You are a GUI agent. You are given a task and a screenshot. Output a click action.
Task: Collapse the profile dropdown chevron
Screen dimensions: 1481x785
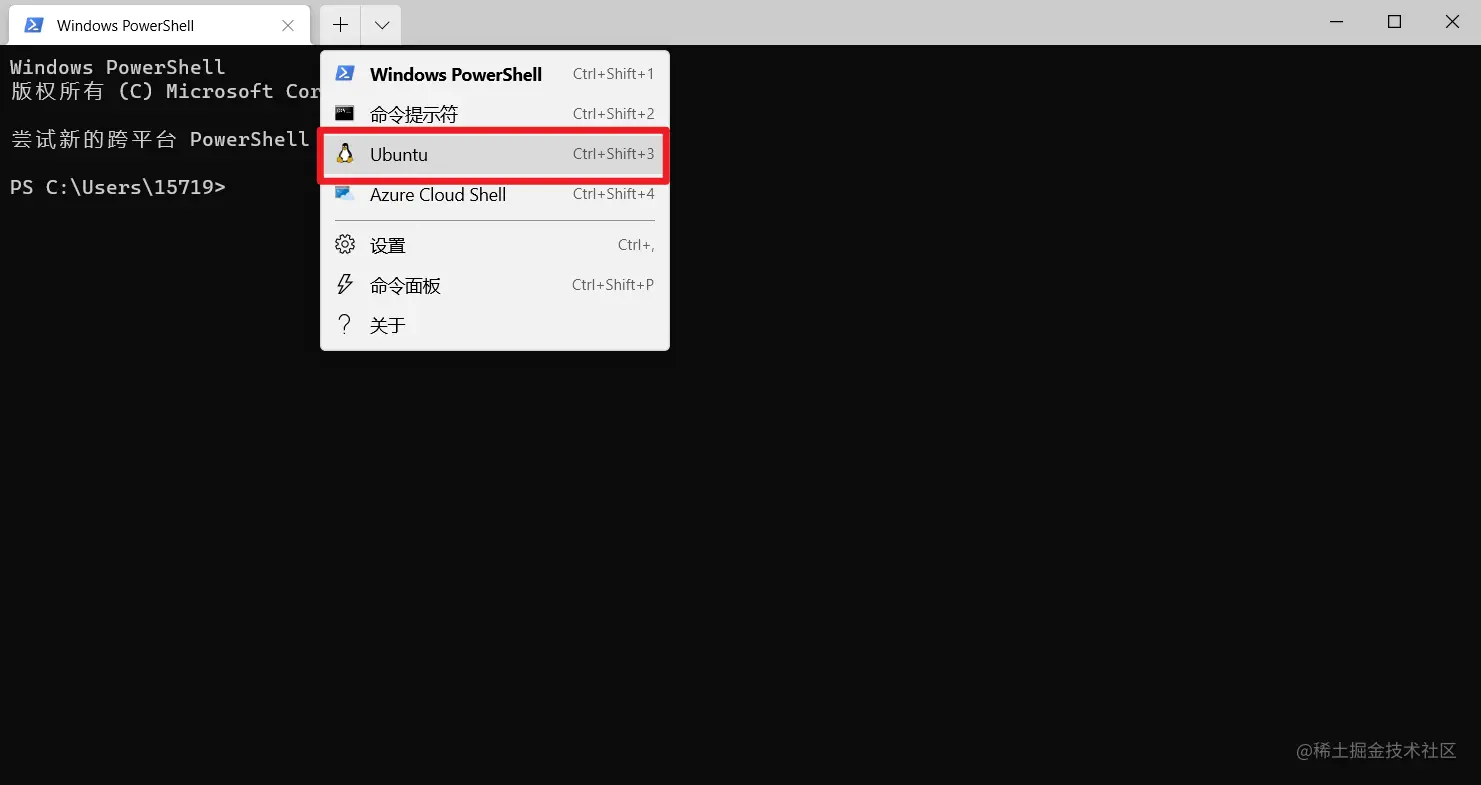coord(382,25)
